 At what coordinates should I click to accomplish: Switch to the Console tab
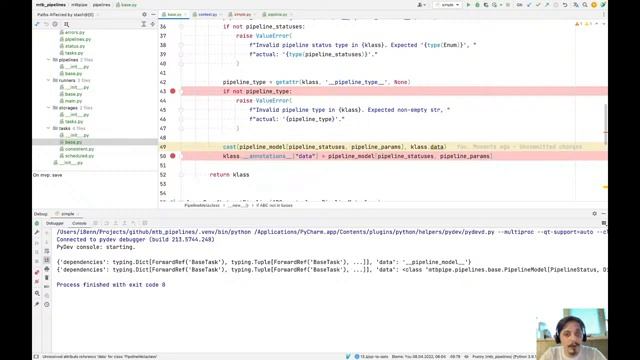[79, 223]
